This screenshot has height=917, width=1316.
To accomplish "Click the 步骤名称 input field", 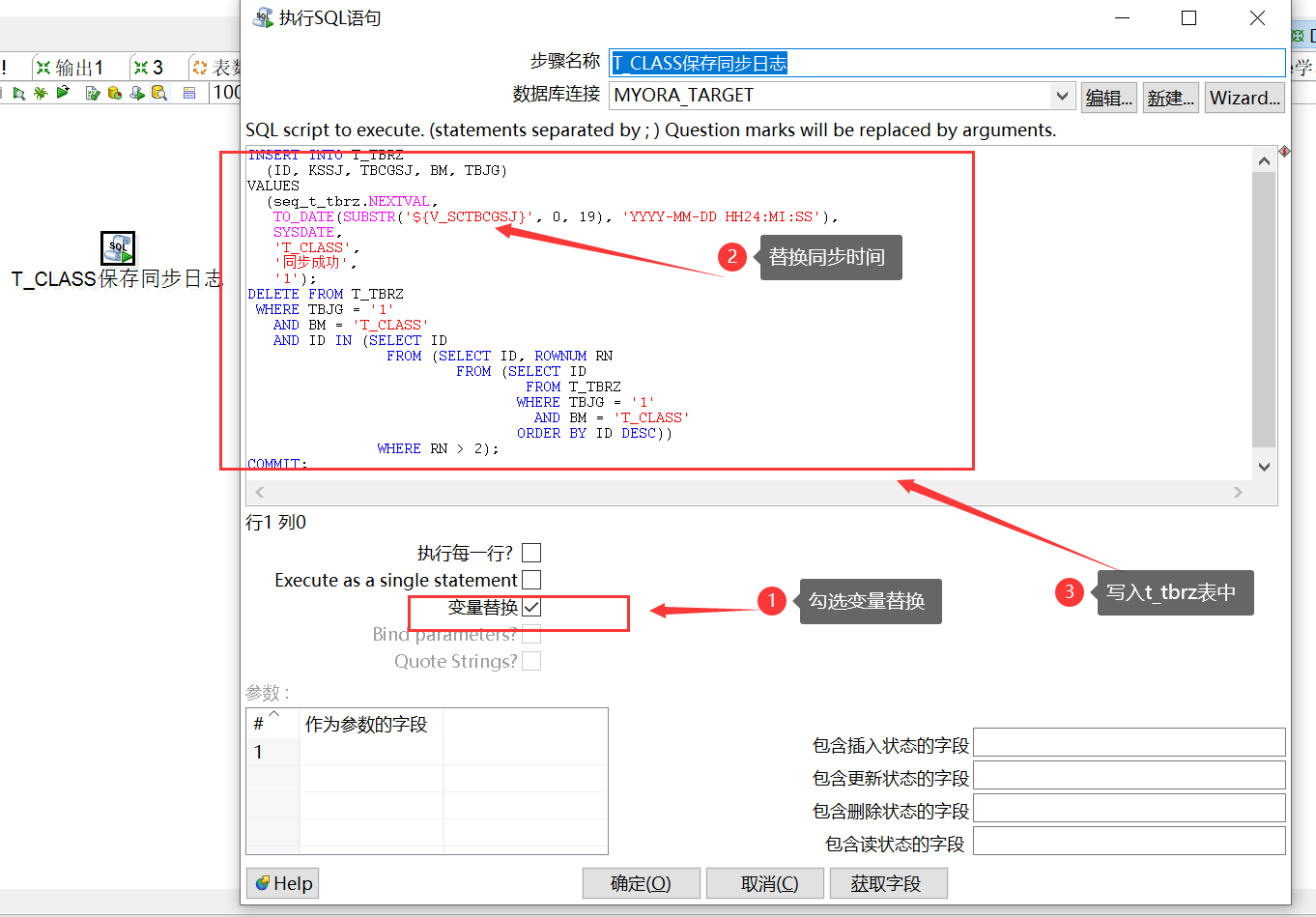I will (x=947, y=63).
